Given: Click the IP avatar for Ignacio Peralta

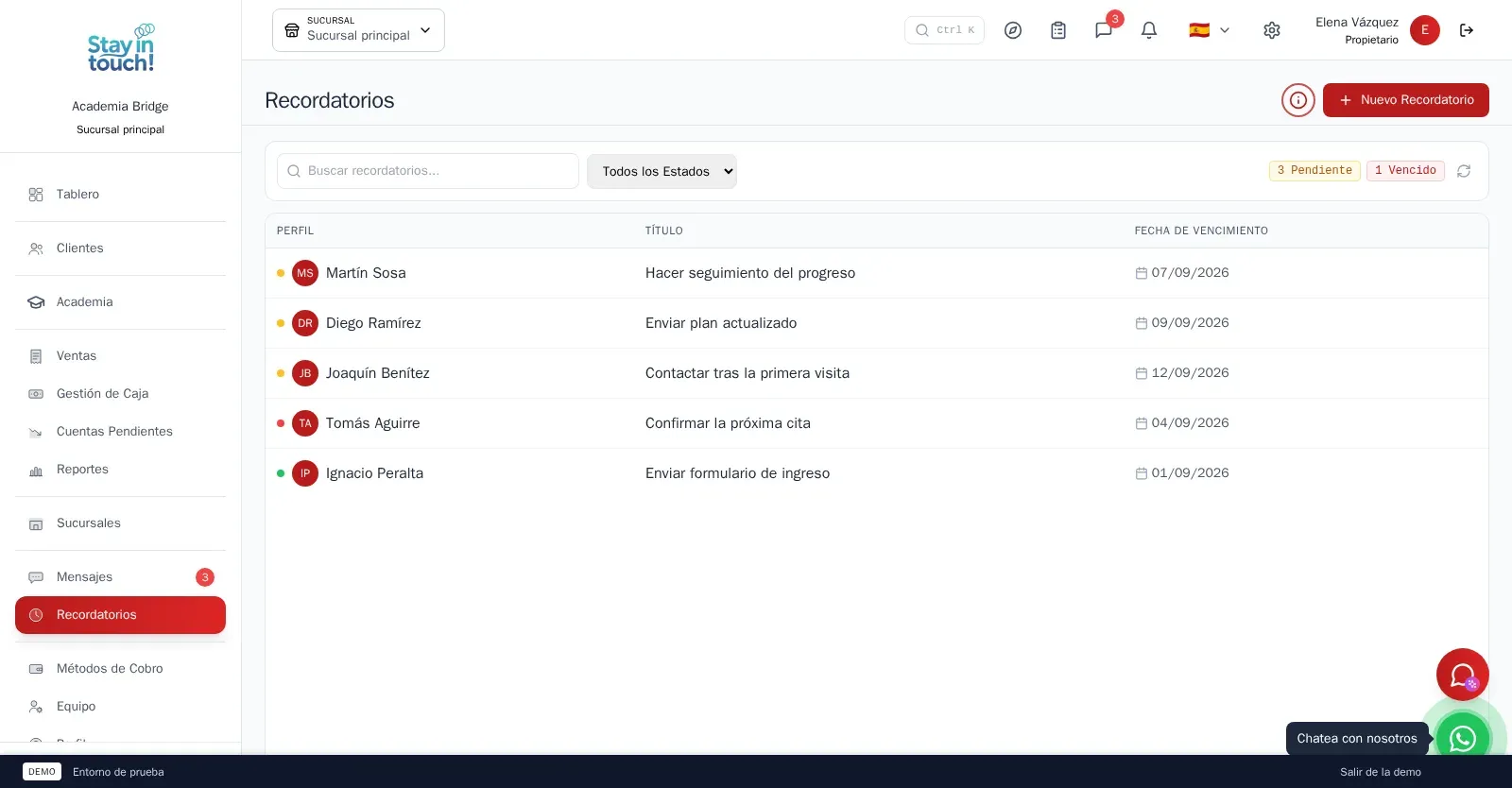Looking at the screenshot, I should (305, 473).
